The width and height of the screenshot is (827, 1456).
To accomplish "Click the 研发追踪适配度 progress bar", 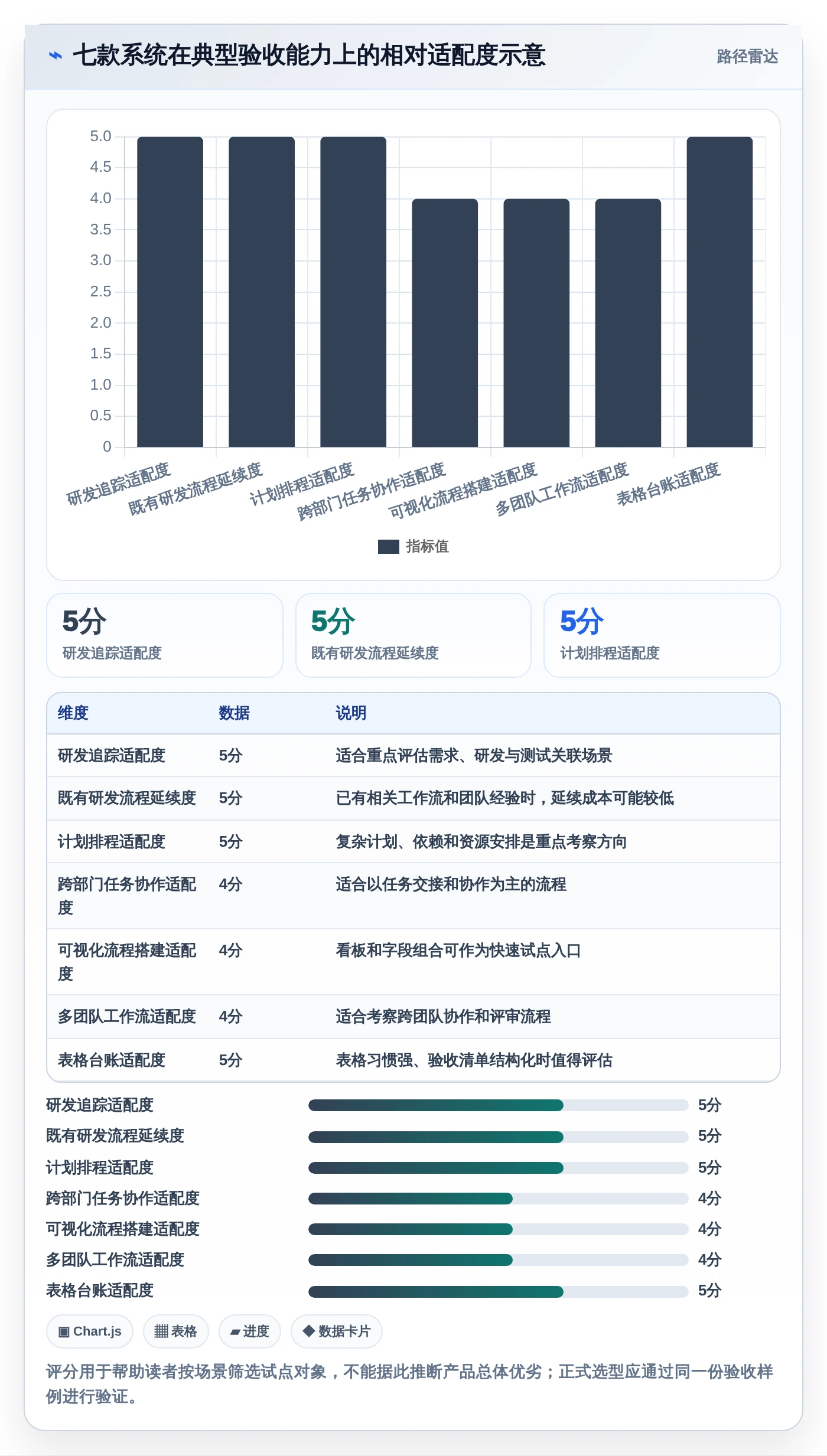I will tap(499, 1105).
